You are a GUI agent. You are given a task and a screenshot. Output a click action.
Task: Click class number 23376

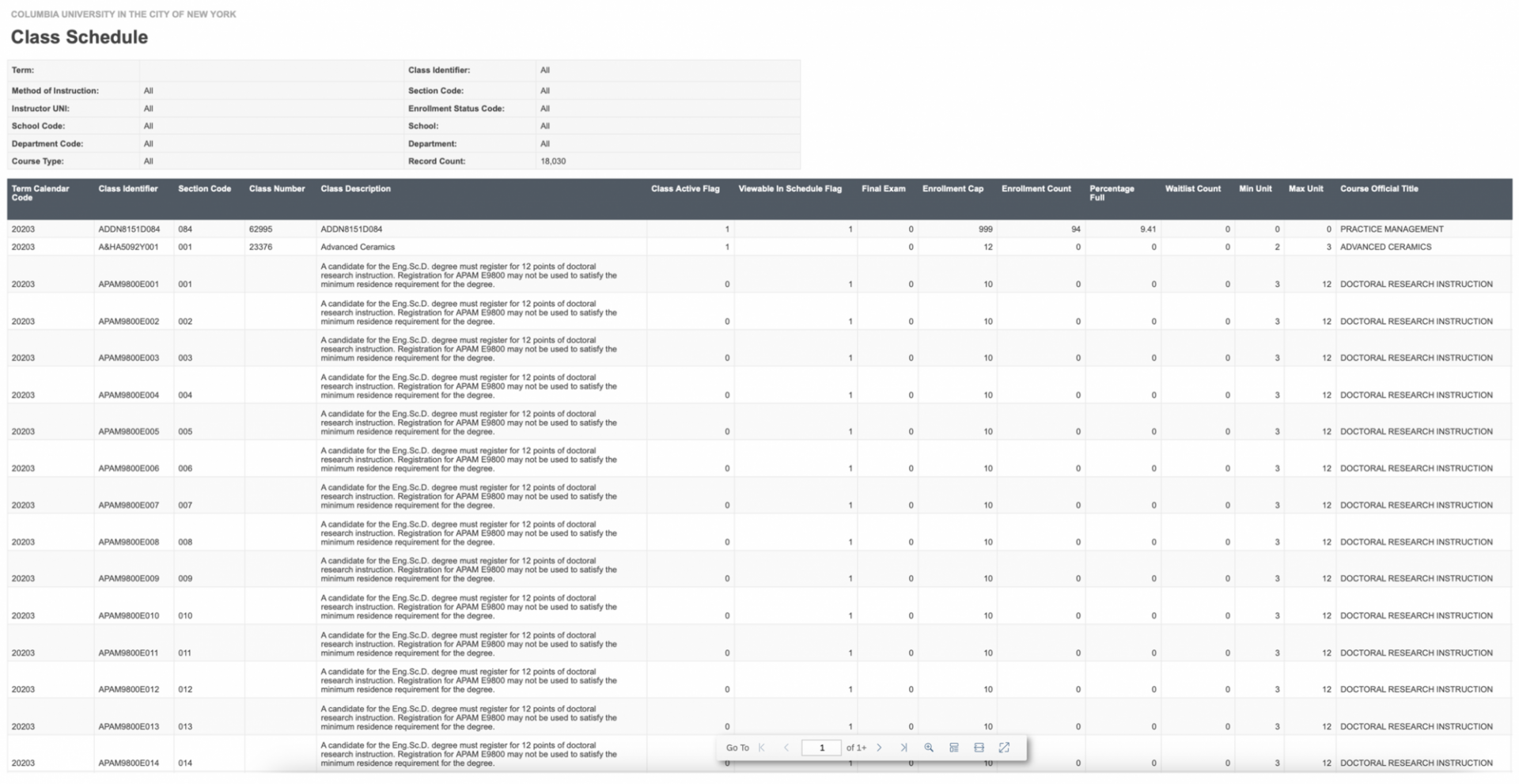click(x=260, y=247)
